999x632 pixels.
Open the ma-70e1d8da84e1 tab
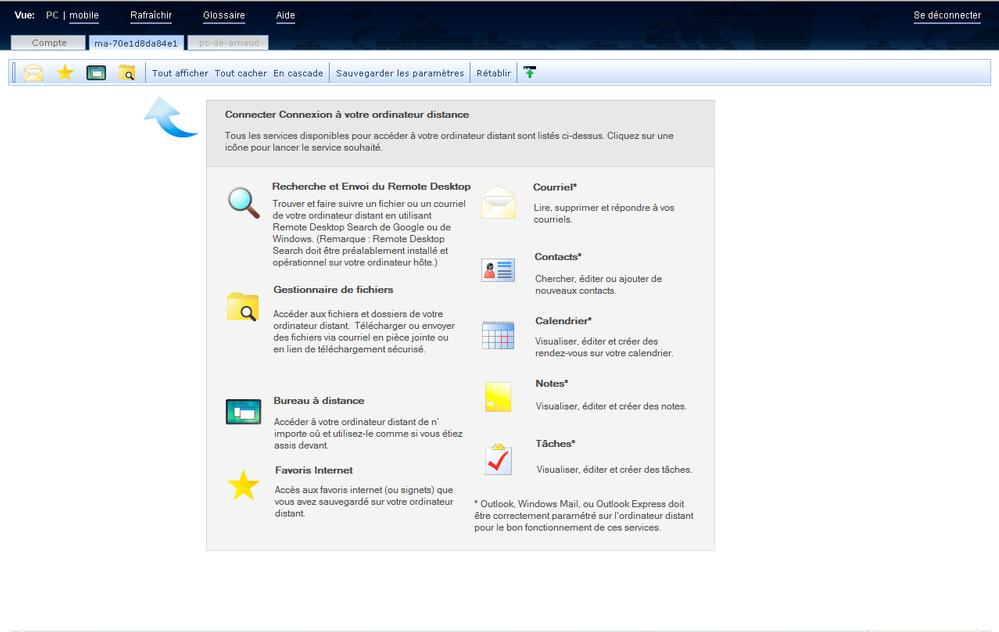coord(135,43)
